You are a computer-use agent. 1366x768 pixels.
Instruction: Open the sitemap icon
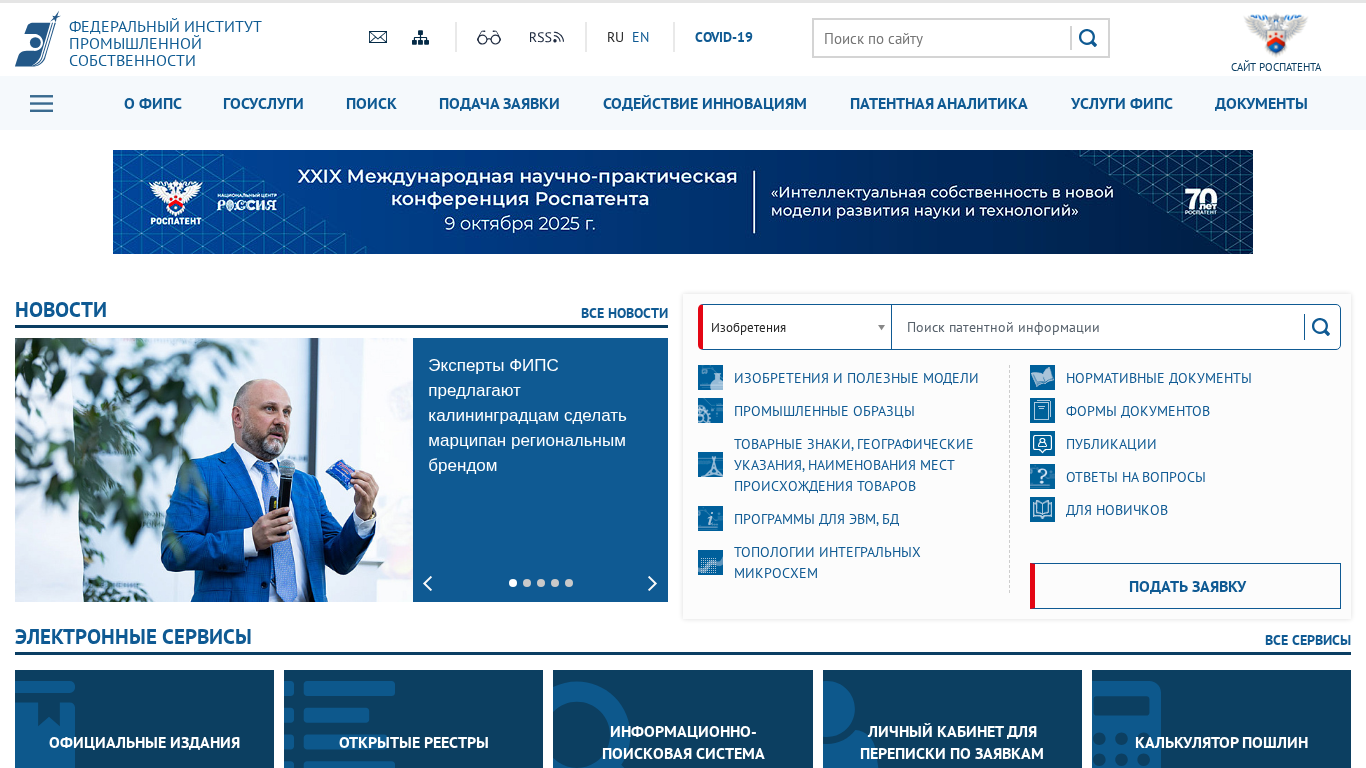click(420, 37)
